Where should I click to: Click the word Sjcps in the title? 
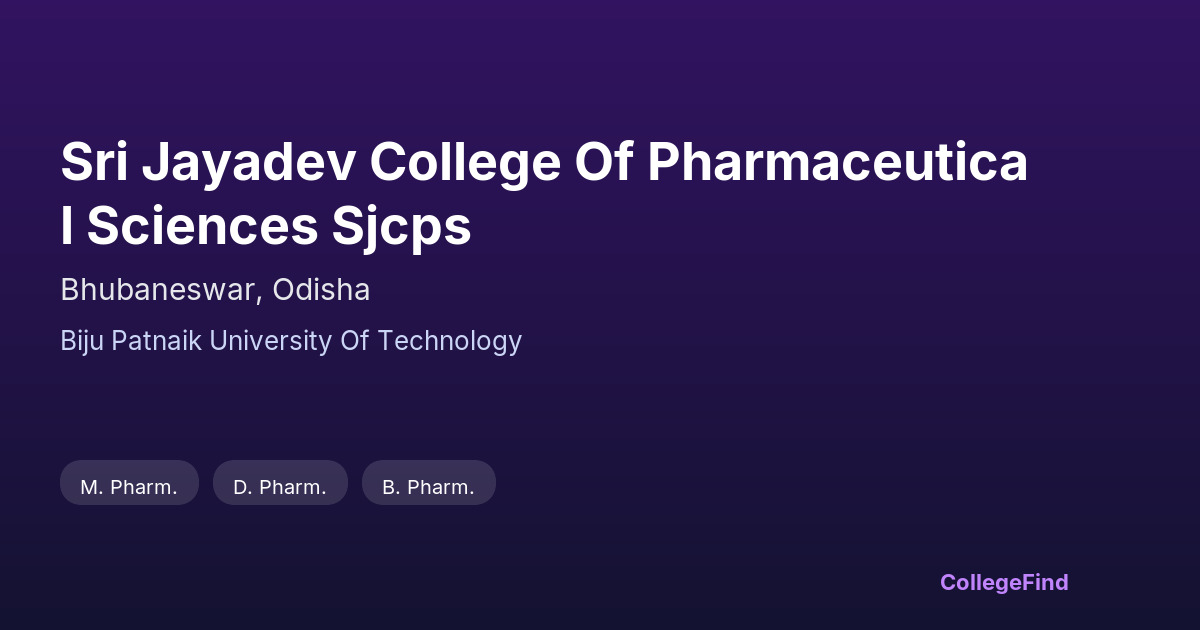(402, 228)
